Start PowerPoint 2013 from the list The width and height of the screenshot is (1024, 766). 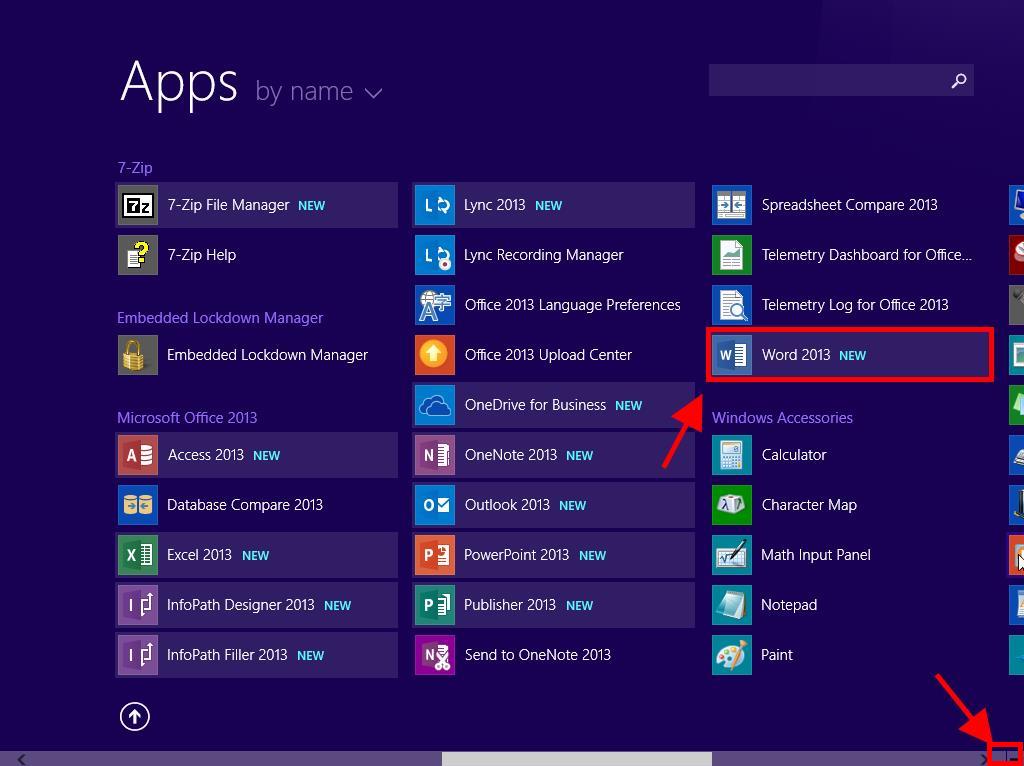435,555
